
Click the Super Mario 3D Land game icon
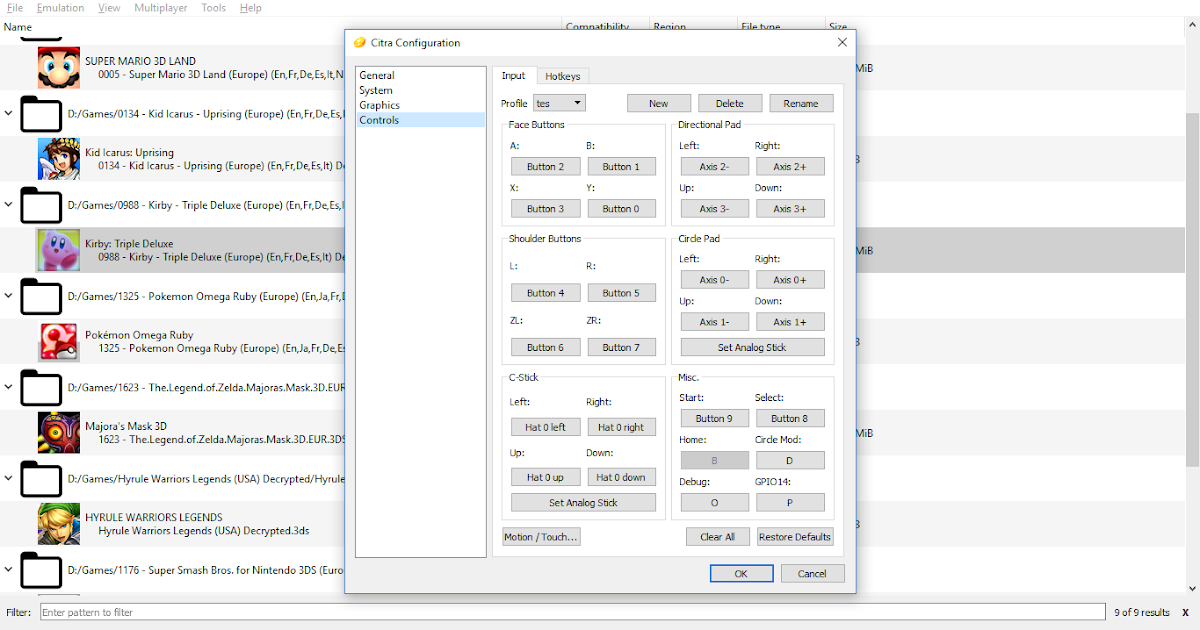(x=59, y=67)
